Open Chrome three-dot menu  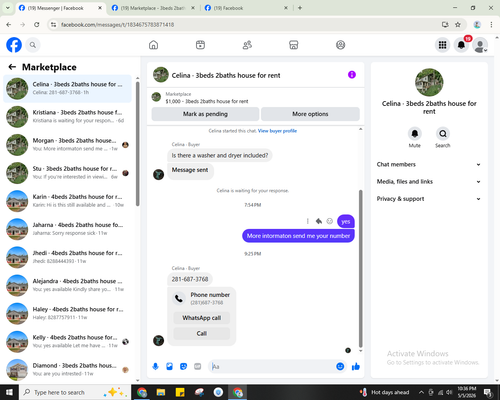491,25
